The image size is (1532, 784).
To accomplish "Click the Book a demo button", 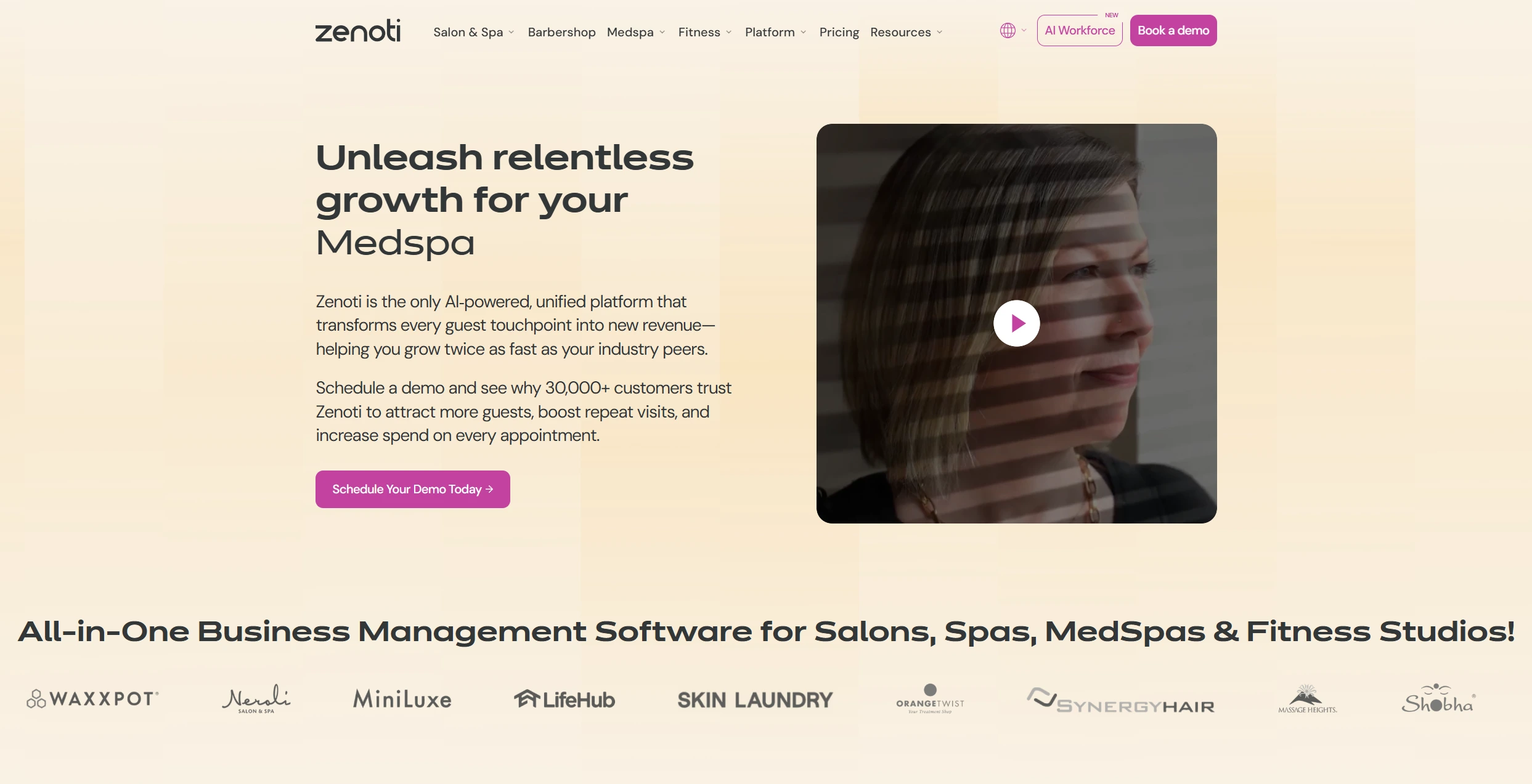I will point(1173,30).
